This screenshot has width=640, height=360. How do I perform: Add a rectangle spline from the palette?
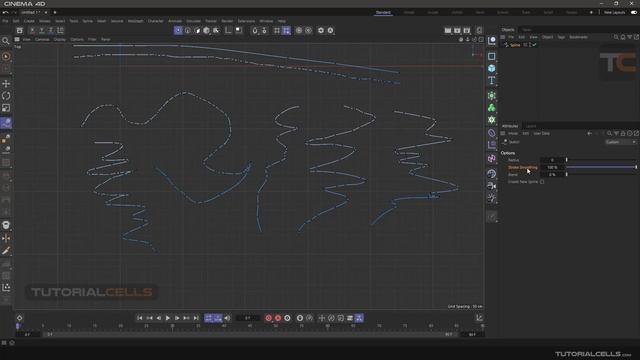[x=492, y=56]
